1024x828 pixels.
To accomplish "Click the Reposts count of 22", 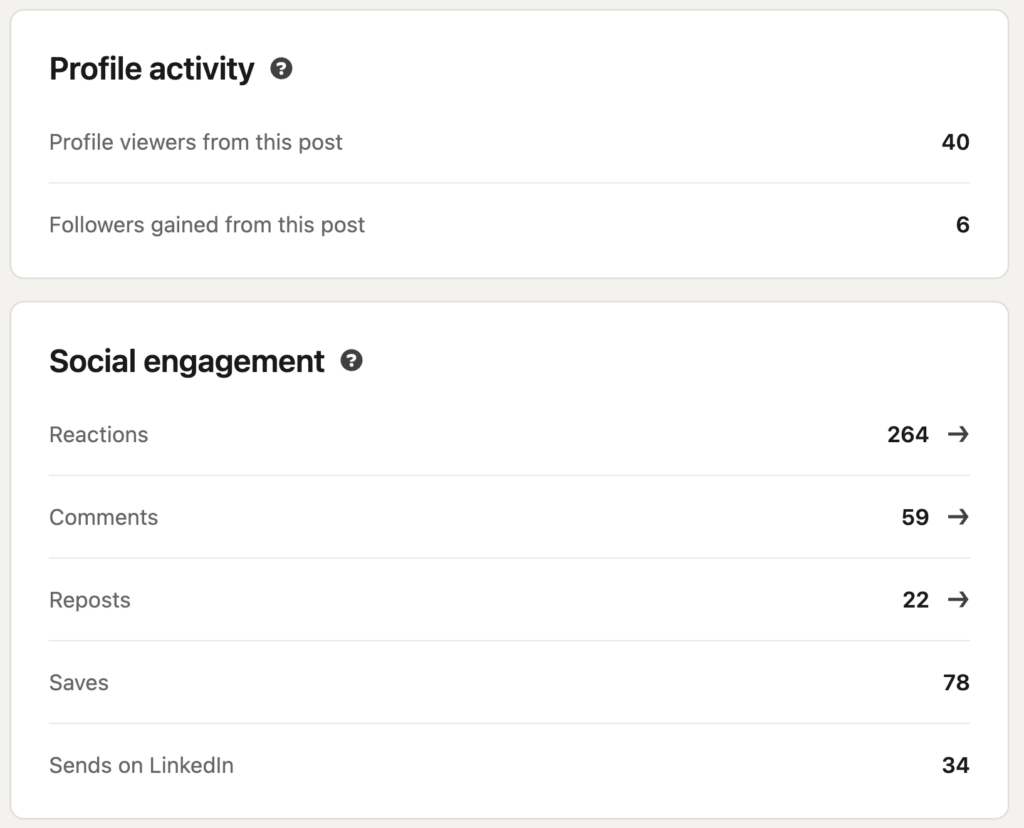I will [x=915, y=601].
